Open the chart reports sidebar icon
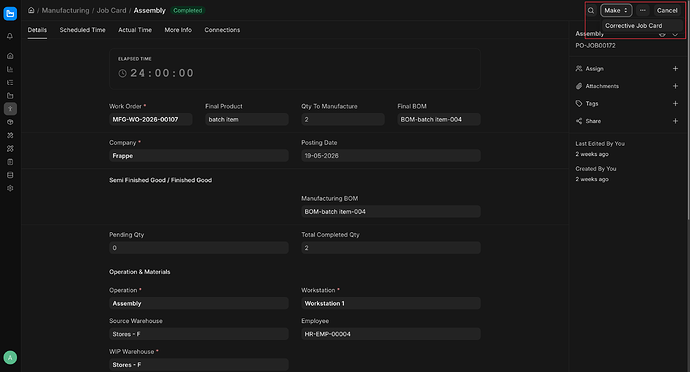690x372 pixels. pyautogui.click(x=10, y=69)
